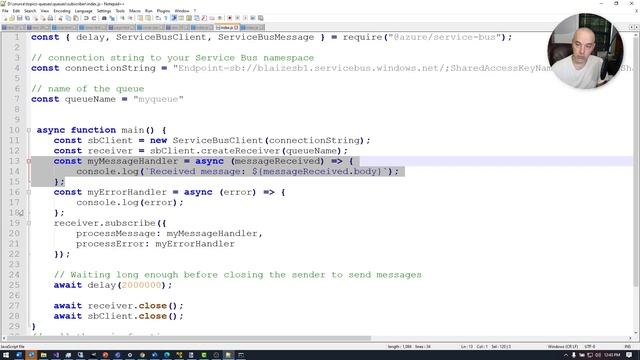Click the JavaScript file status bar label
The image size is (640, 360).
click(13, 347)
